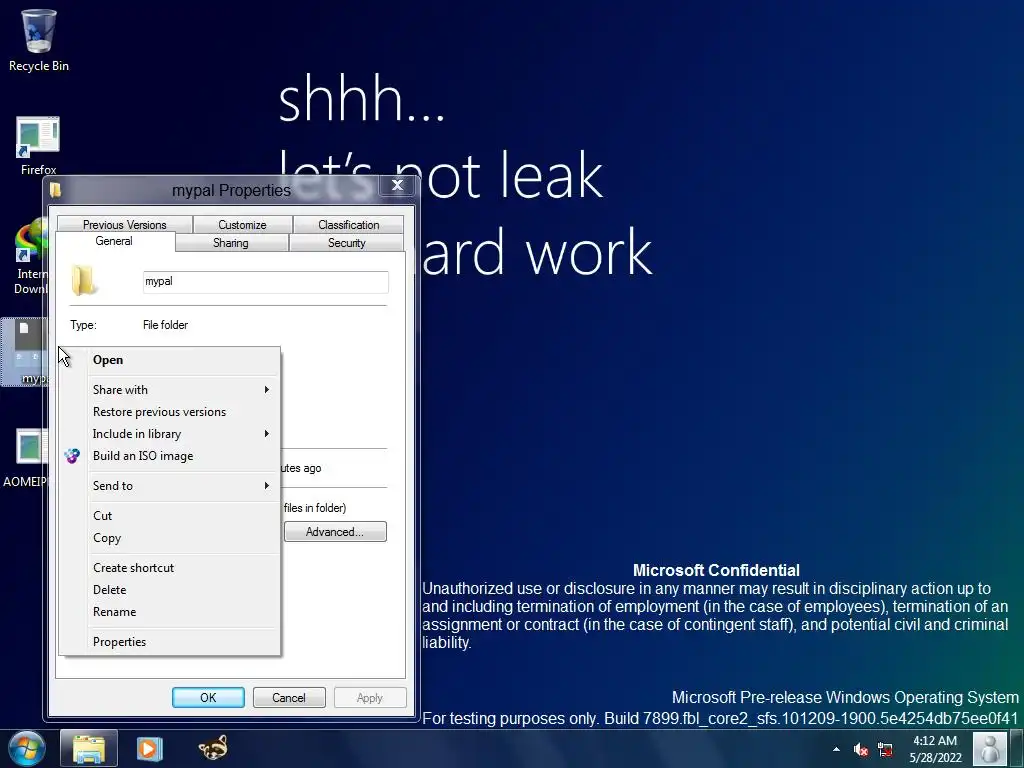Switch to the General tab
This screenshot has width=1024, height=768.
point(114,241)
